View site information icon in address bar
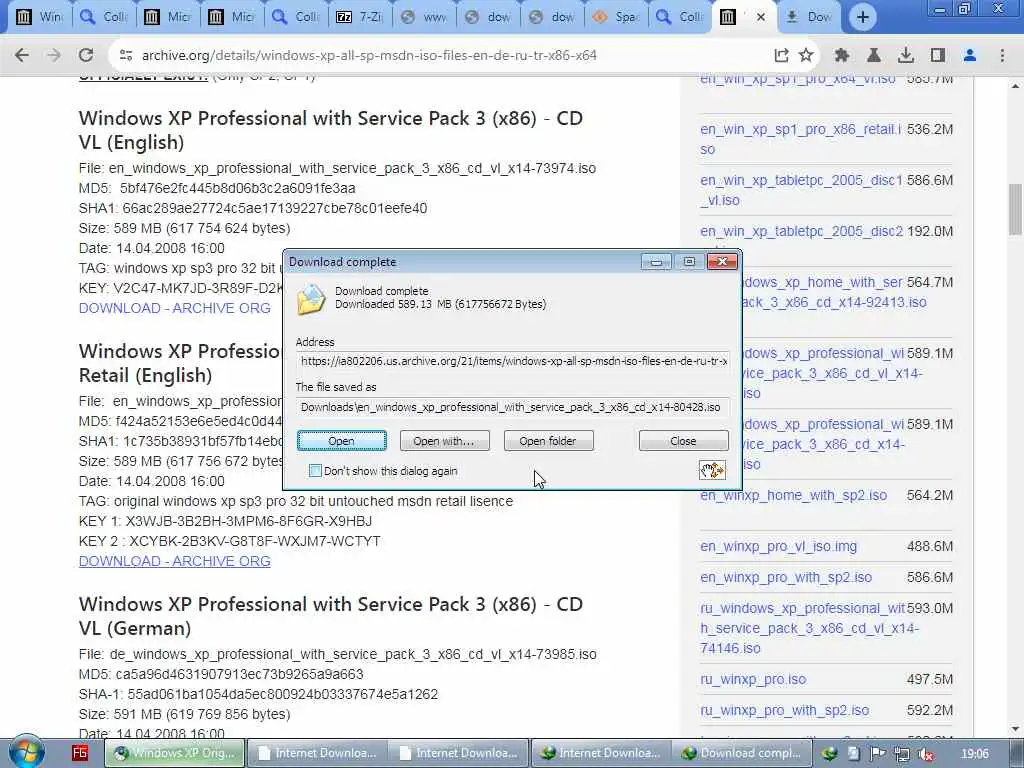 [x=126, y=56]
